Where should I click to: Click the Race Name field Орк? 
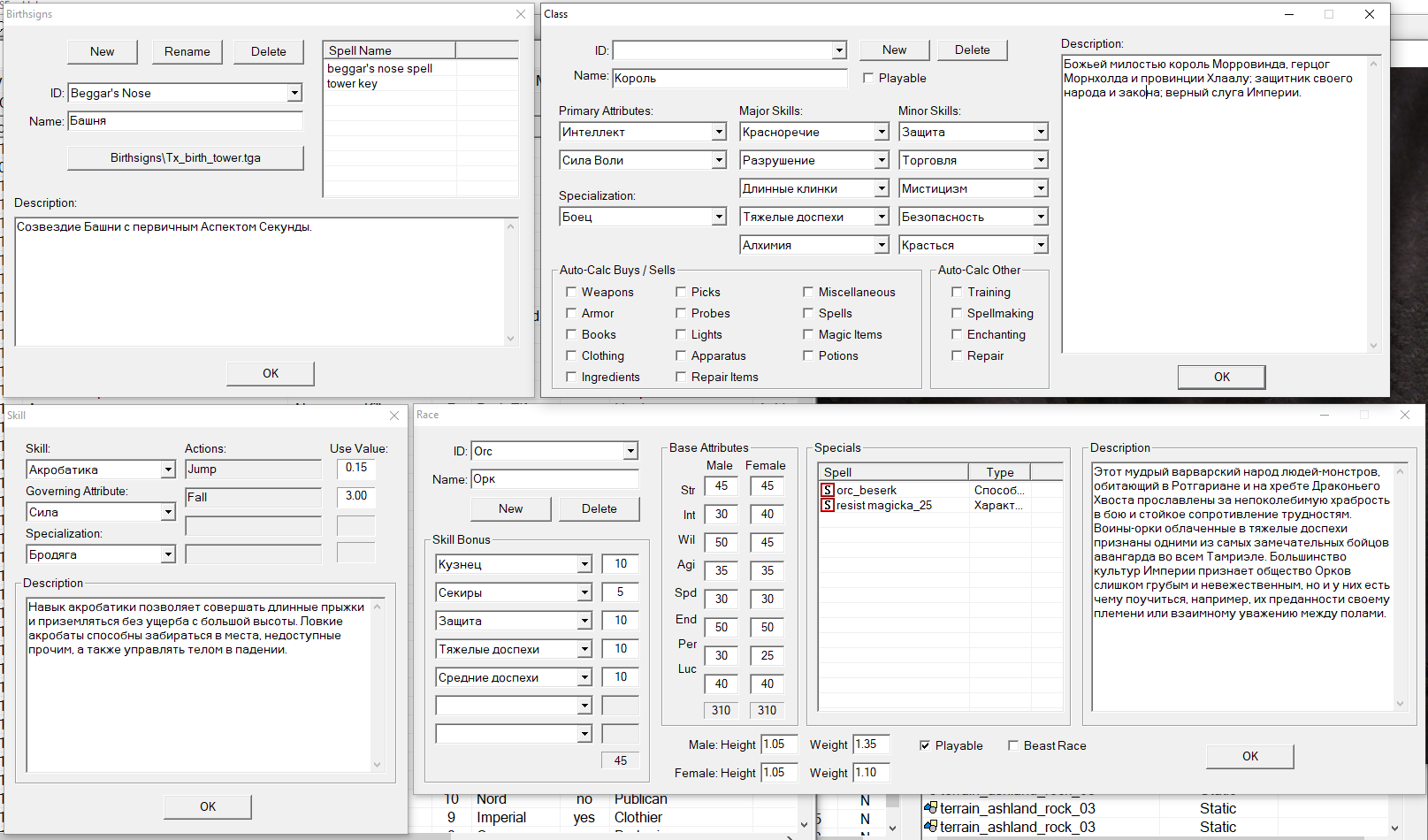point(555,479)
